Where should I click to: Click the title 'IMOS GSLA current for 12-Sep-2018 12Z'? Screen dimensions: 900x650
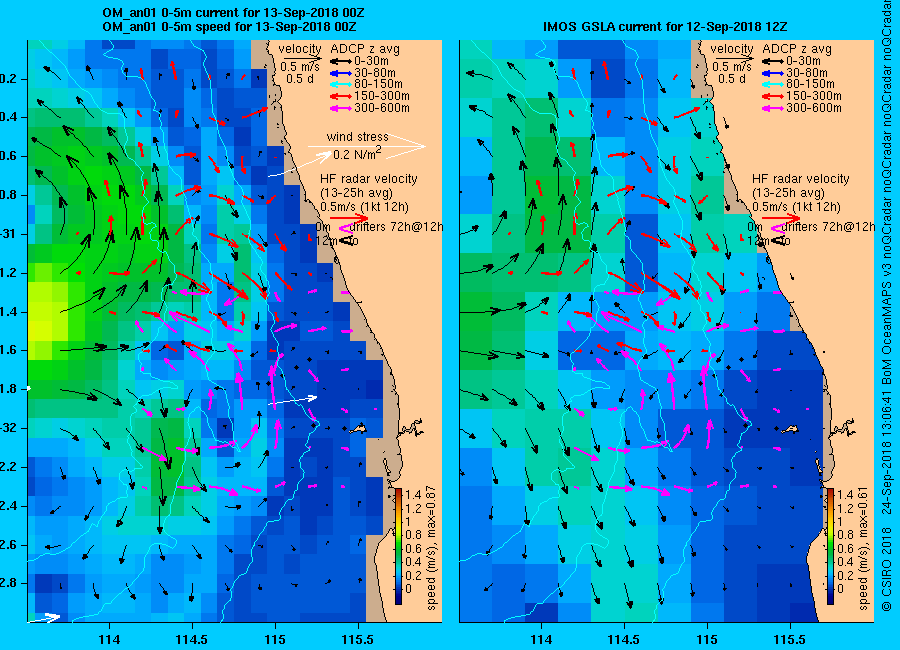665,26
